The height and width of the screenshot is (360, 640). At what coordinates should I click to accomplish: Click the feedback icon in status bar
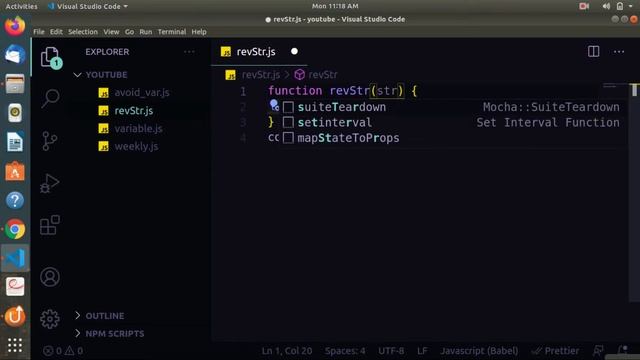598,350
